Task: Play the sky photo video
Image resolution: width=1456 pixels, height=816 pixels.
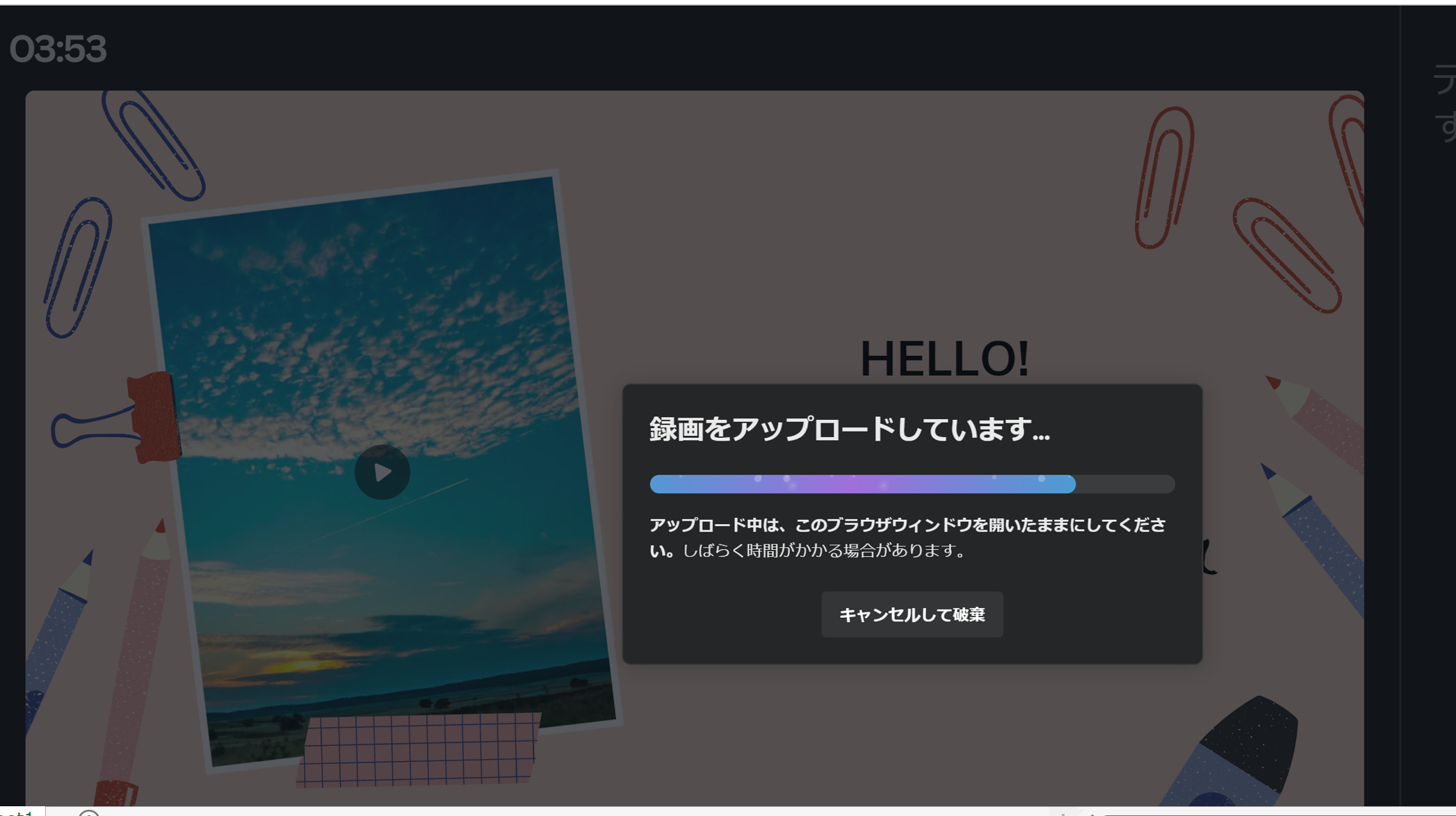Action: (x=382, y=472)
